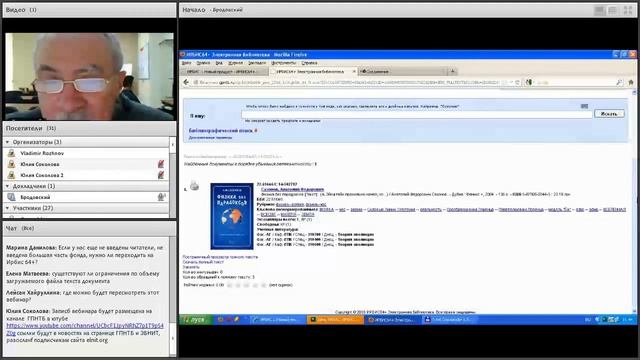Switch to ИРБИС64+ Firefox taskbar button
The image size is (640, 360).
[392, 320]
